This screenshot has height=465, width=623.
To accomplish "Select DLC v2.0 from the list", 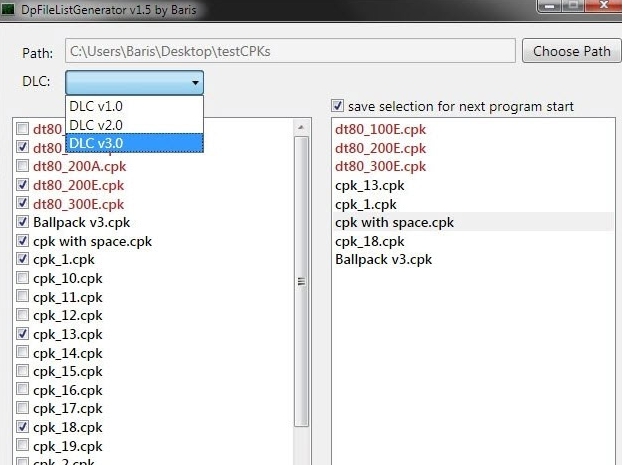I will coord(134,125).
